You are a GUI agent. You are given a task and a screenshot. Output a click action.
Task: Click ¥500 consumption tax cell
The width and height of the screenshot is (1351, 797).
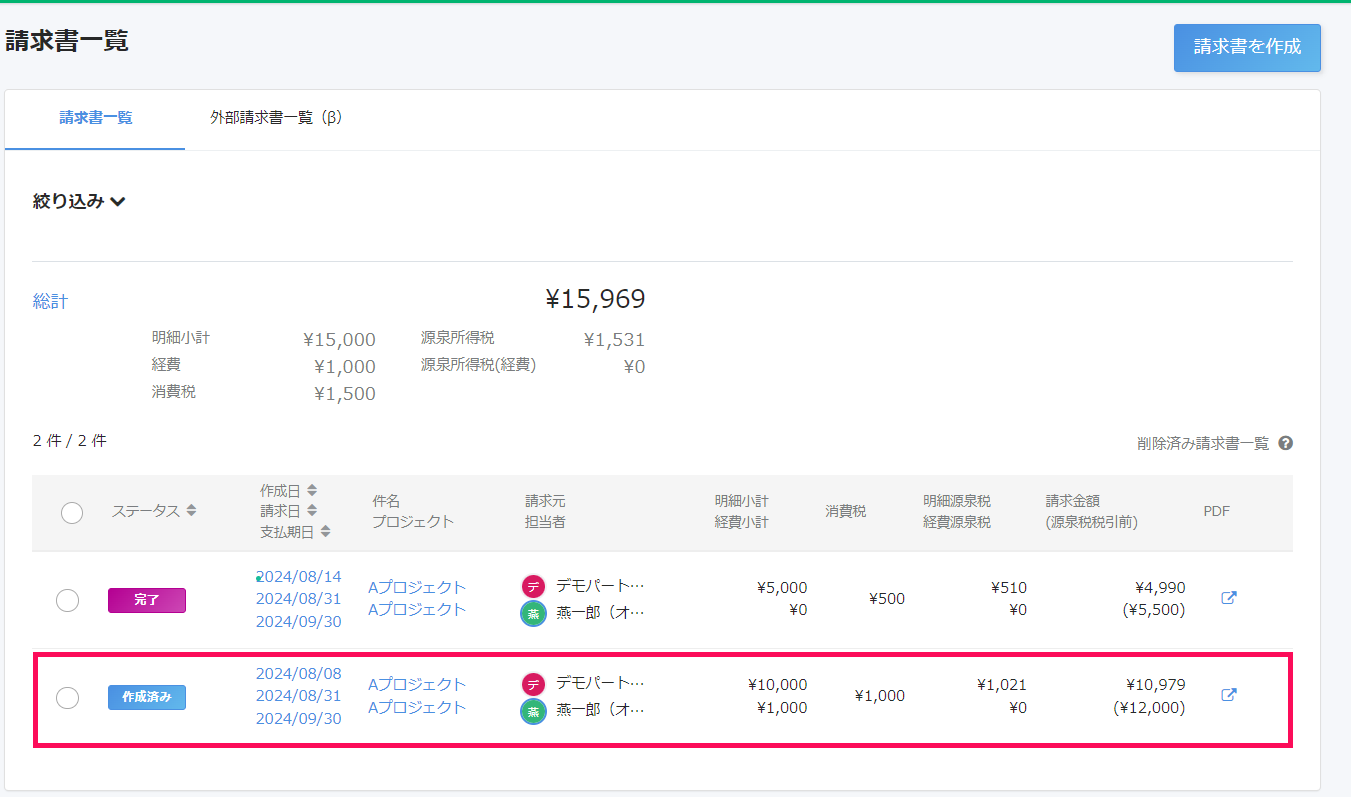pyautogui.click(x=887, y=598)
